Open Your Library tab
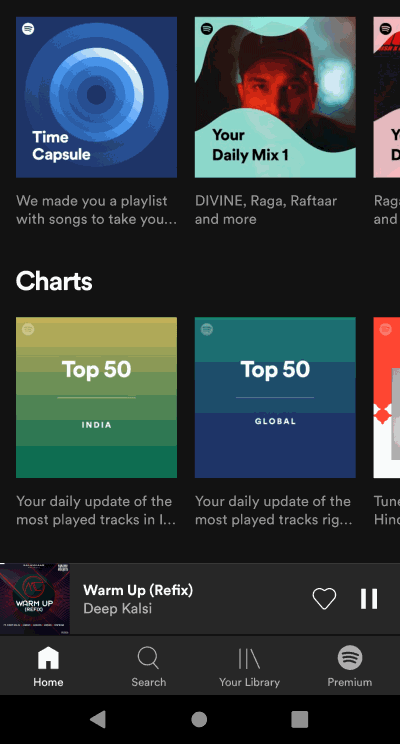This screenshot has width=400, height=744. pos(249,667)
